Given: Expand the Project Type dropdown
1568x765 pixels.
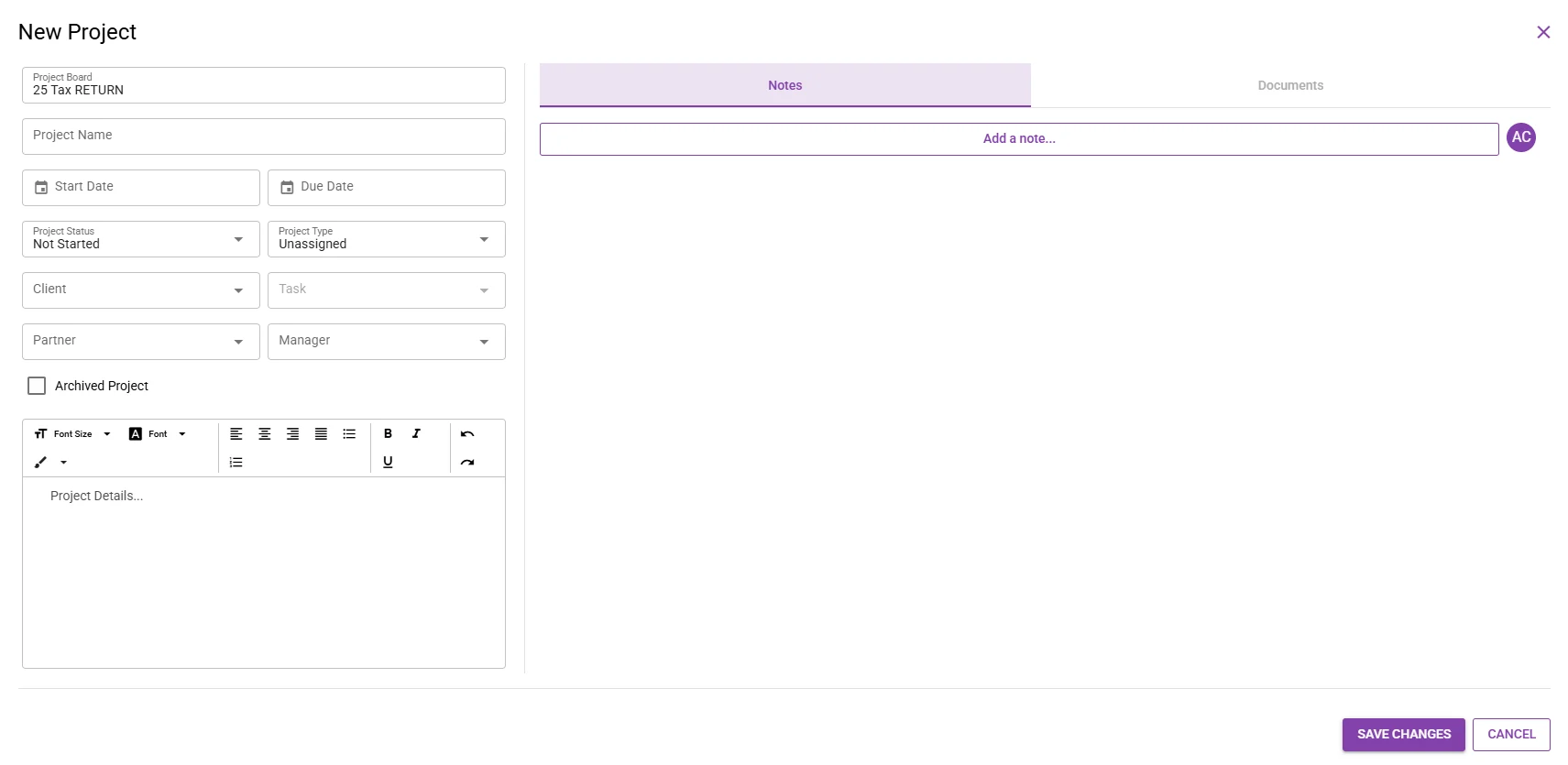Looking at the screenshot, I should coord(387,239).
